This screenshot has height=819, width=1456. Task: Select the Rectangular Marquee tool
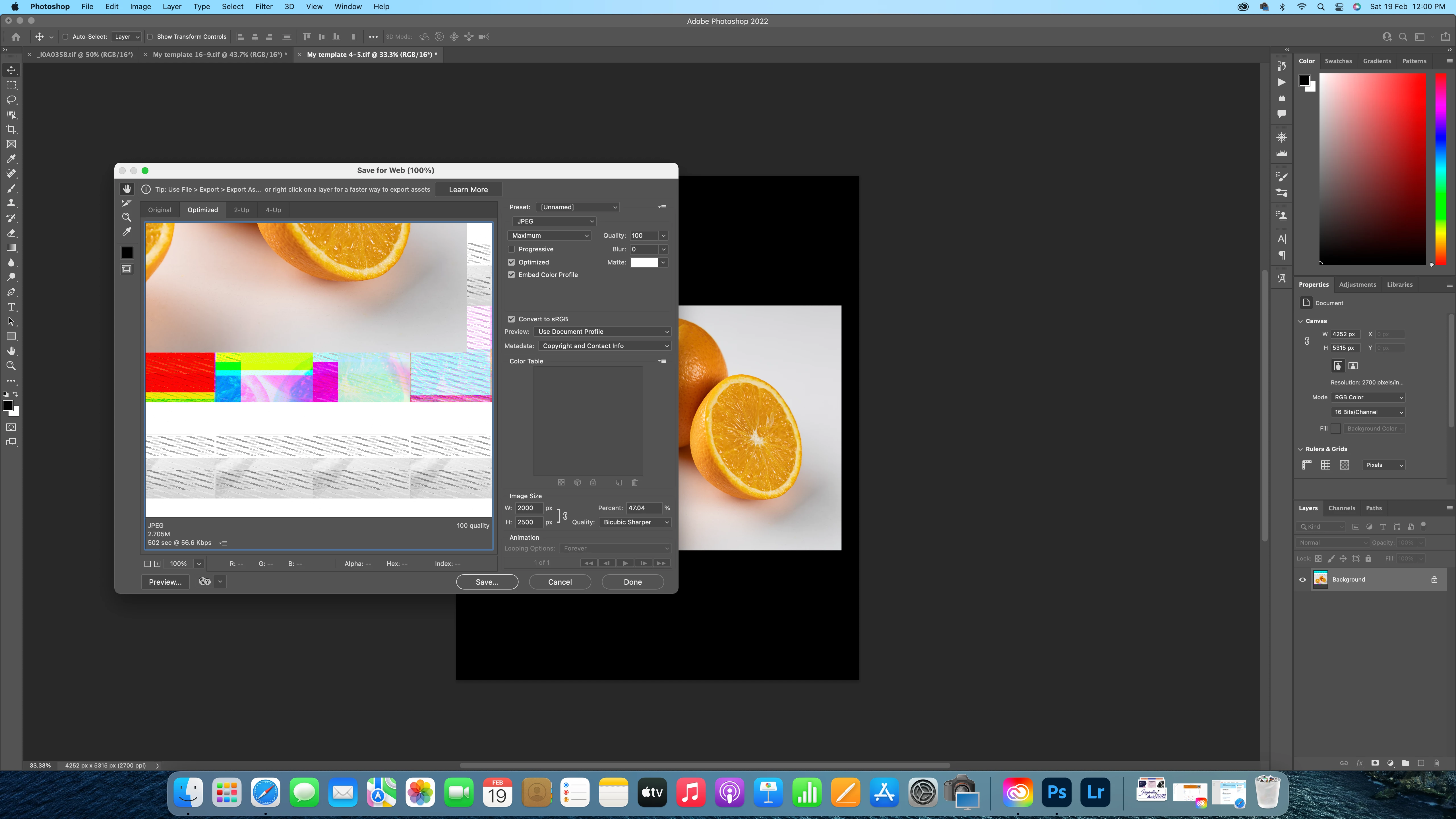tap(11, 85)
